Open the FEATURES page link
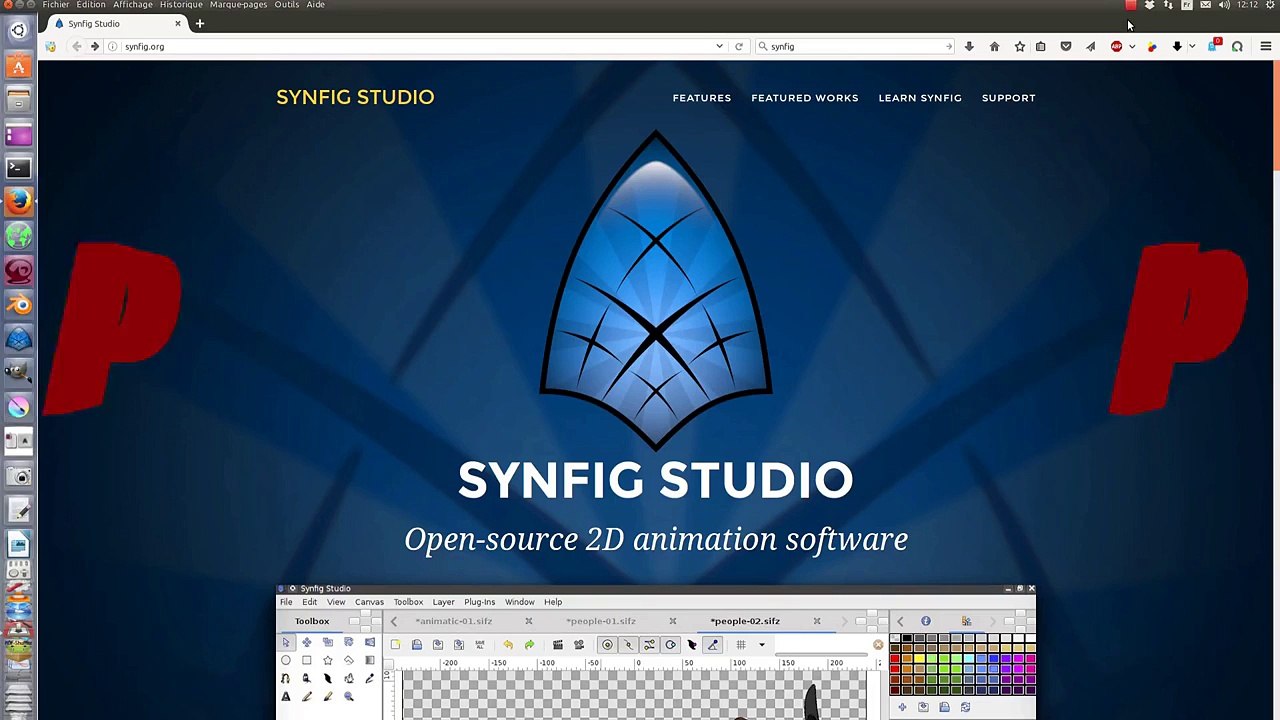The width and height of the screenshot is (1280, 720). (x=702, y=98)
